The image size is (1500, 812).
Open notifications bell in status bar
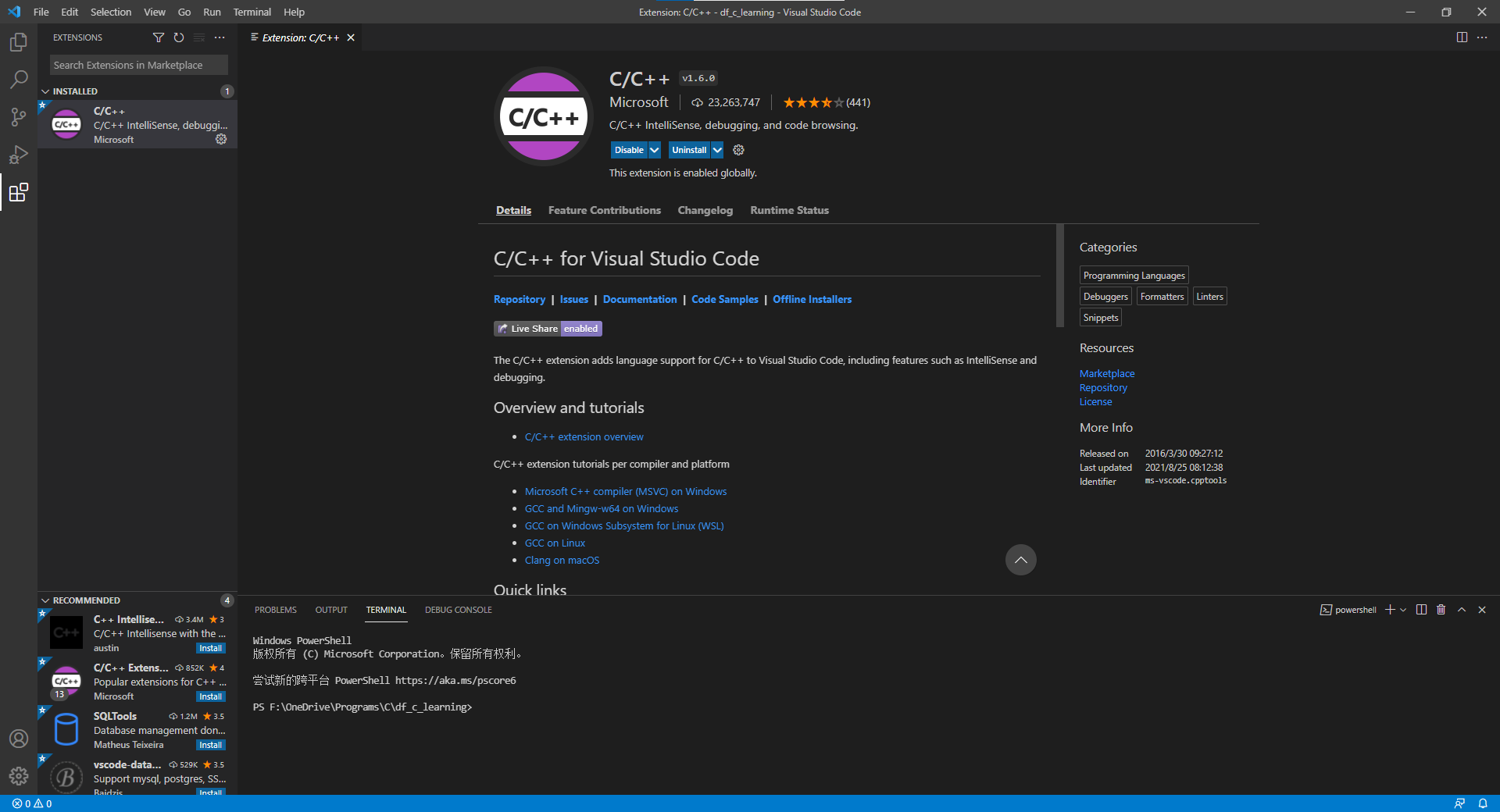1483,803
